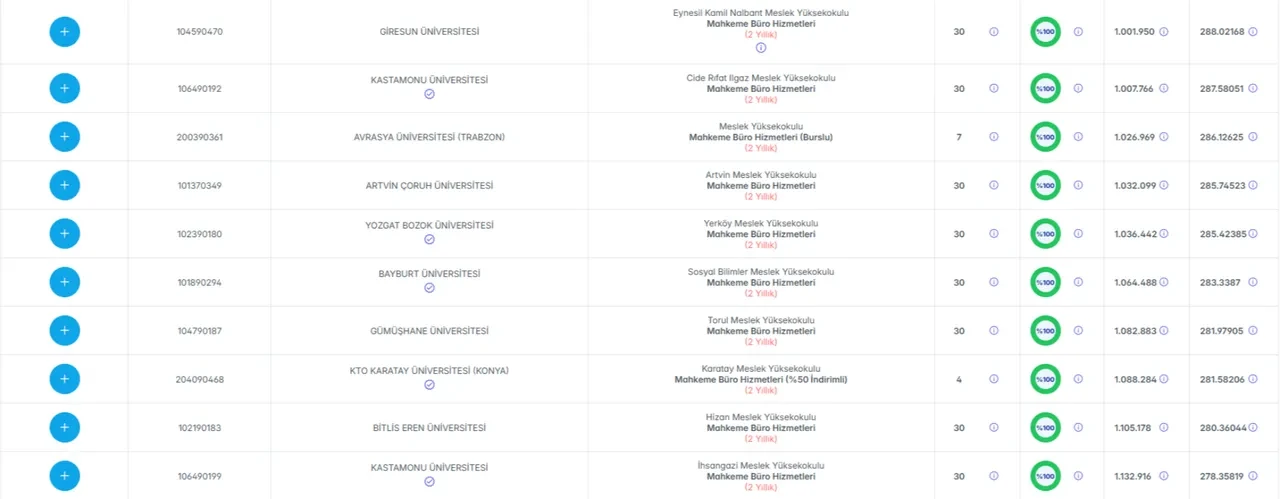Open info icon below Eynesil Kamil Nalbant program
1280x499 pixels.
coord(761,47)
